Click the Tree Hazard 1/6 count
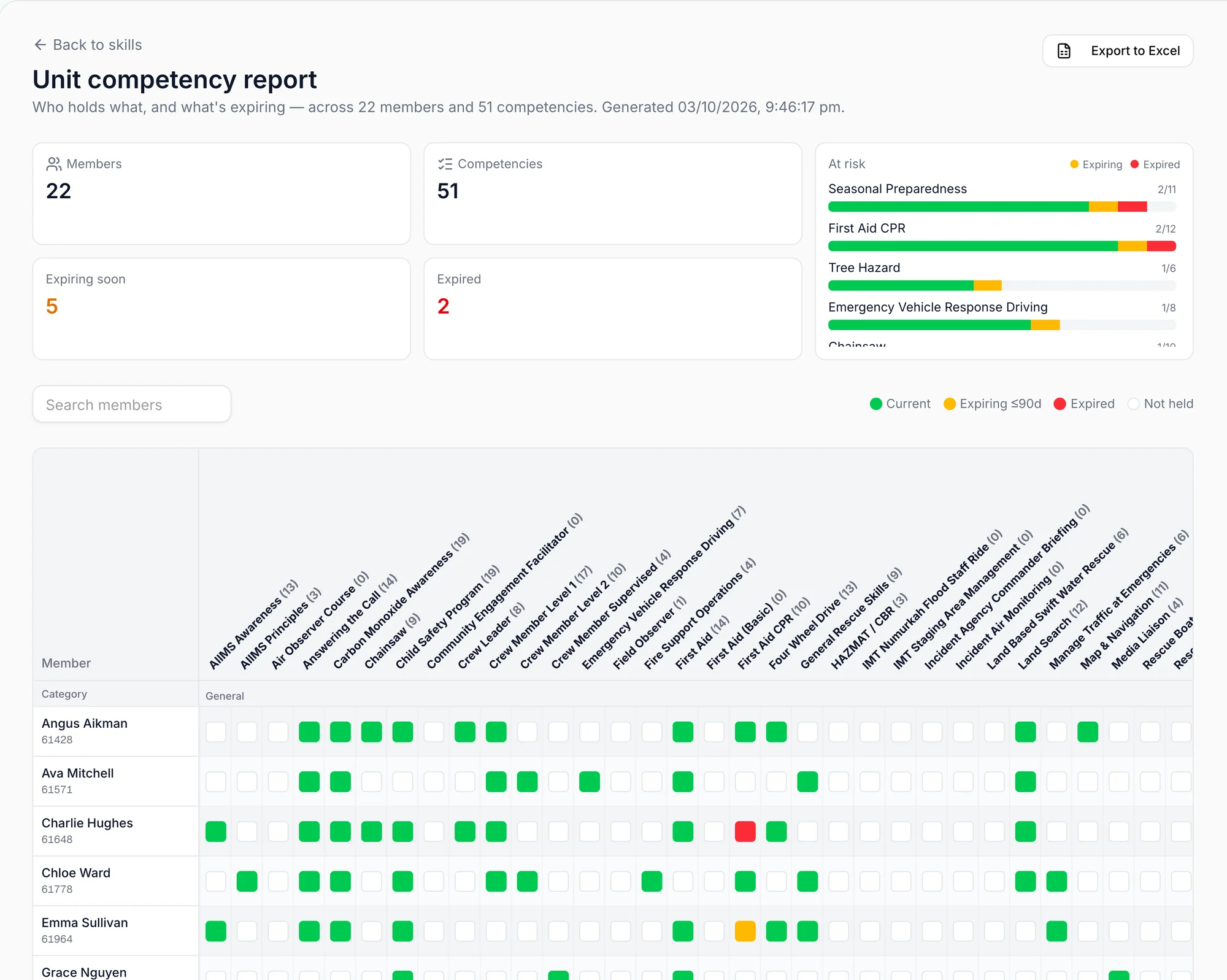 [1168, 268]
